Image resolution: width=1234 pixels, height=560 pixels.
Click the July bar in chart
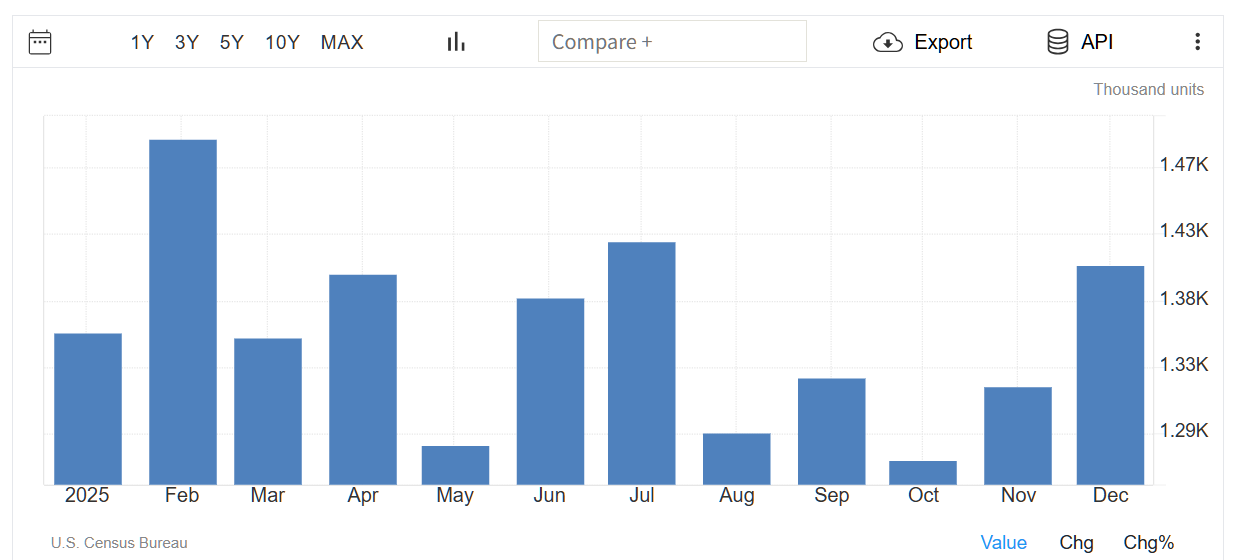[641, 363]
